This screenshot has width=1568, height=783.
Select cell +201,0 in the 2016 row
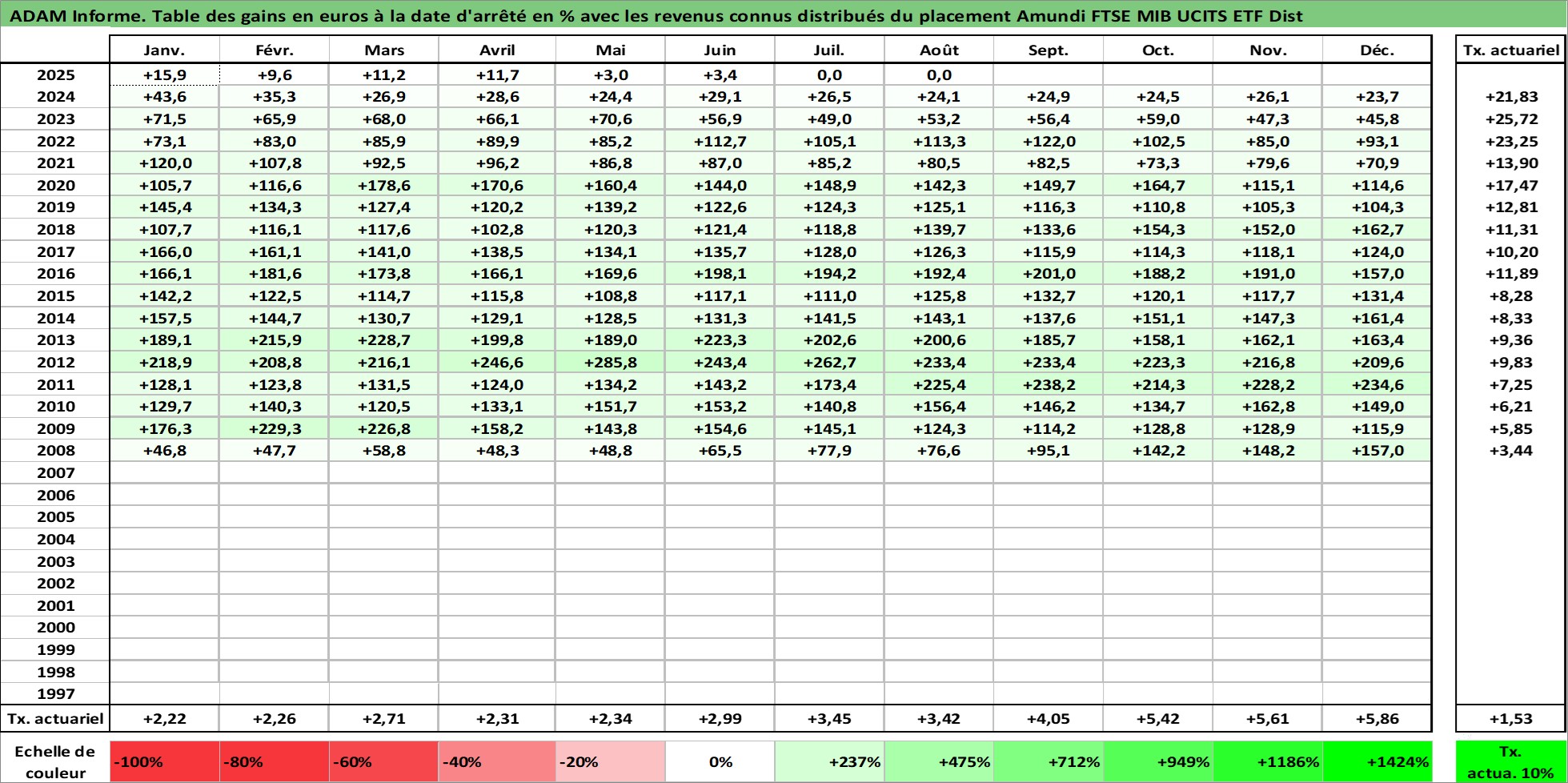(1049, 273)
